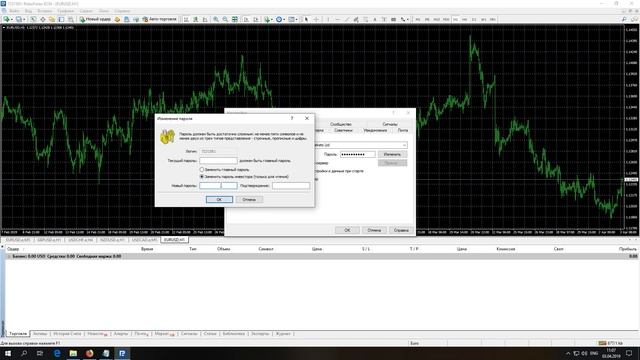Click the Tile Windows icon
Viewport: 640px width, 360px height.
235,19
